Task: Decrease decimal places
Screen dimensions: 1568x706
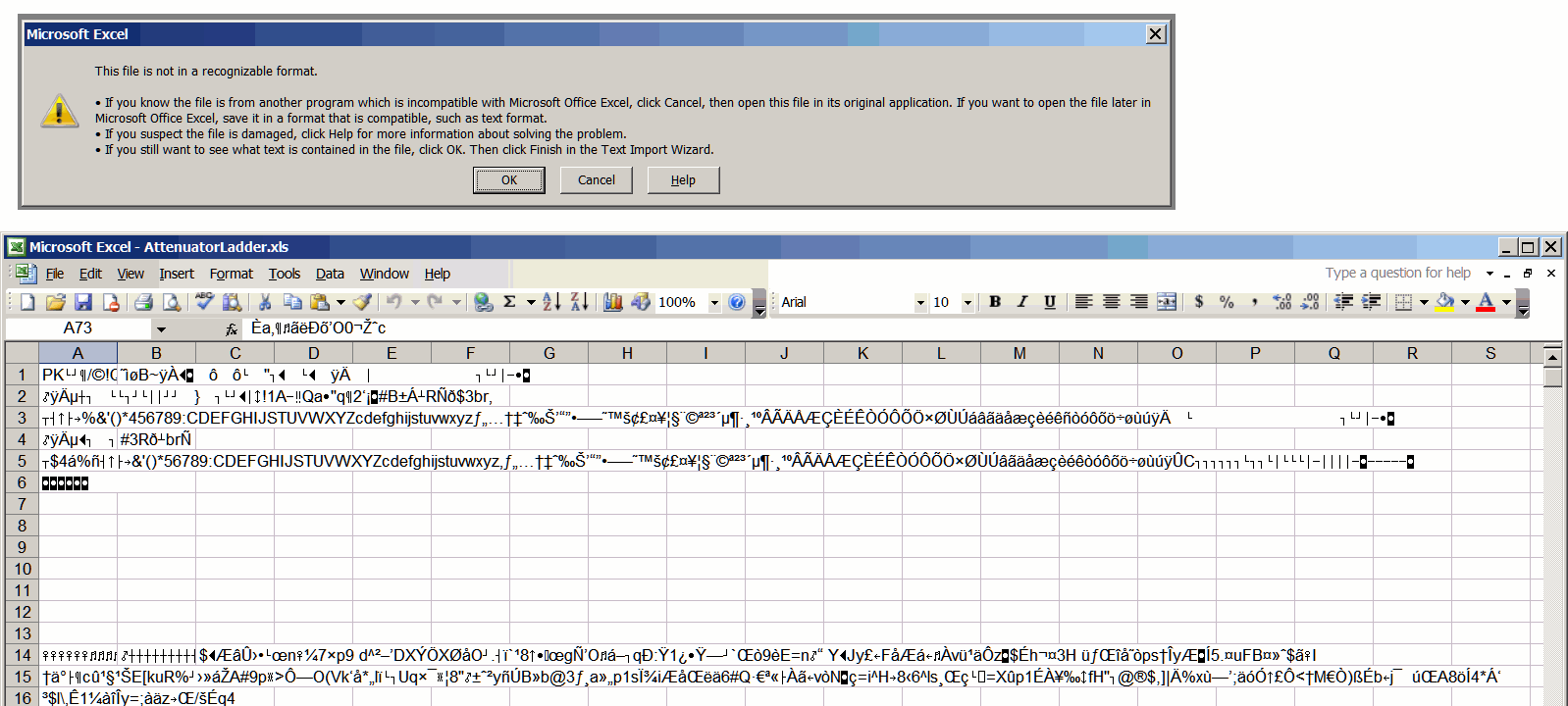Action: point(1310,302)
